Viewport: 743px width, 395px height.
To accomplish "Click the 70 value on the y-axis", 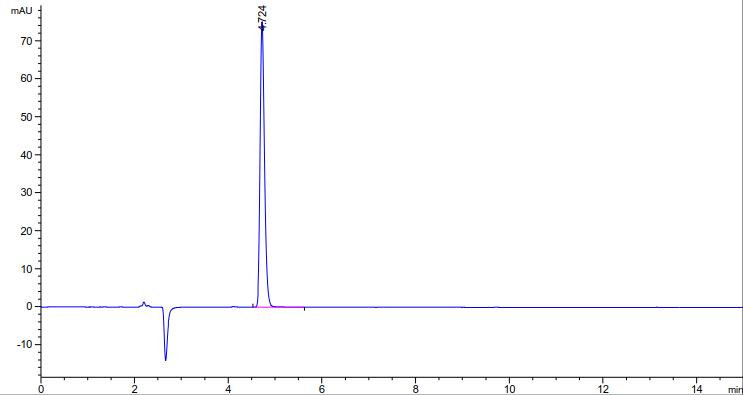I will 28,41.
